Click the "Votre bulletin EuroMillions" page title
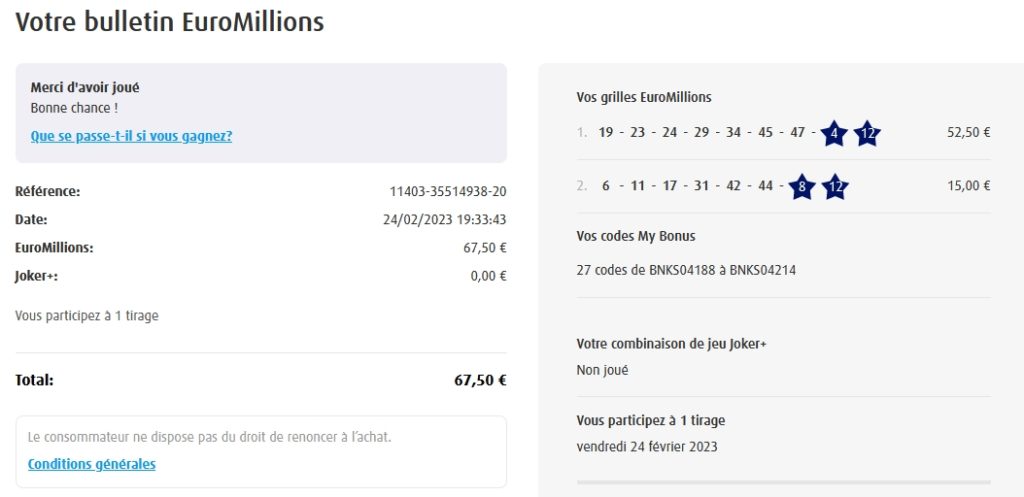Viewport: 1024px width, 497px height. (170, 22)
